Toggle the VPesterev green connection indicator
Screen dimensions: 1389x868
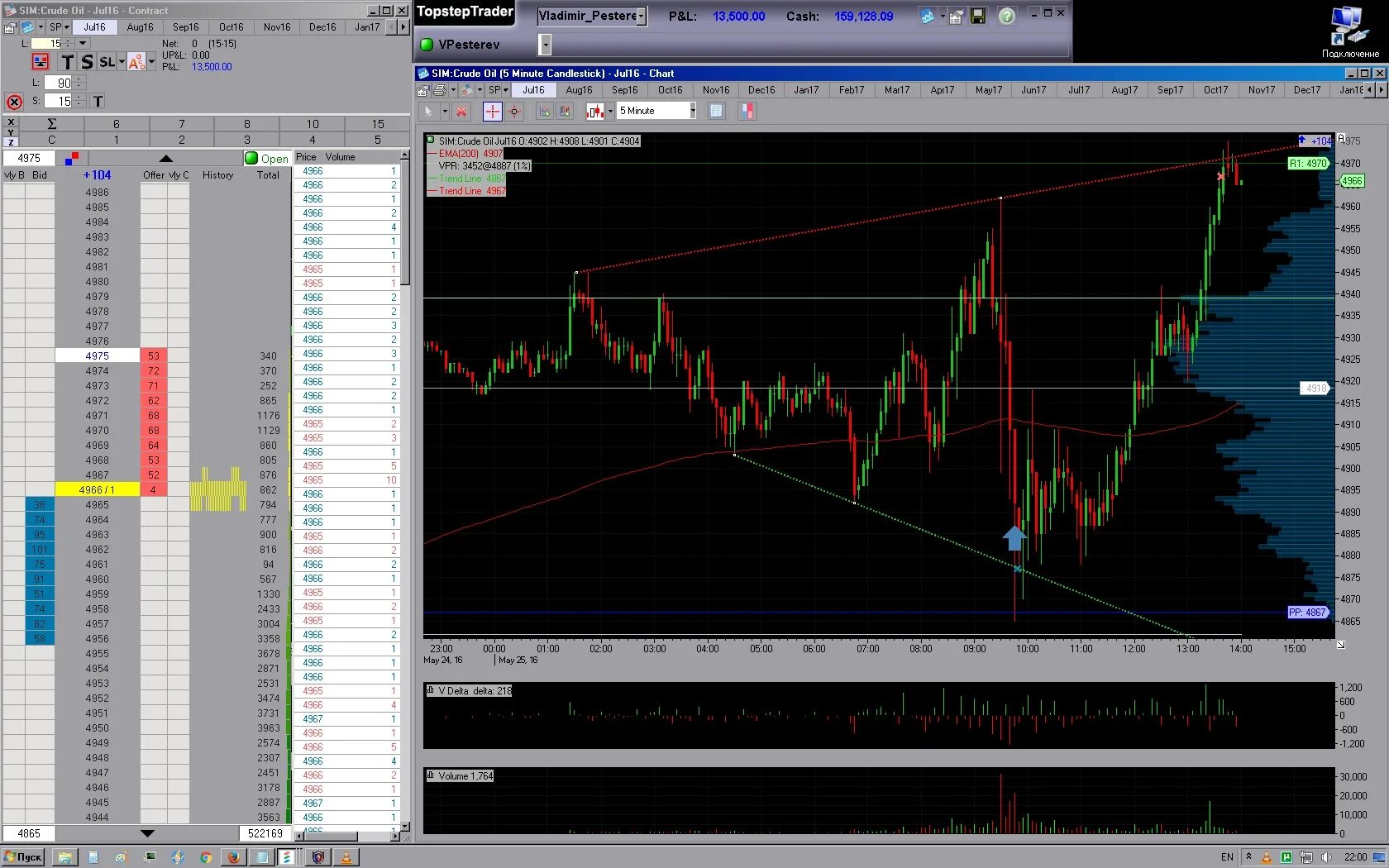click(427, 44)
